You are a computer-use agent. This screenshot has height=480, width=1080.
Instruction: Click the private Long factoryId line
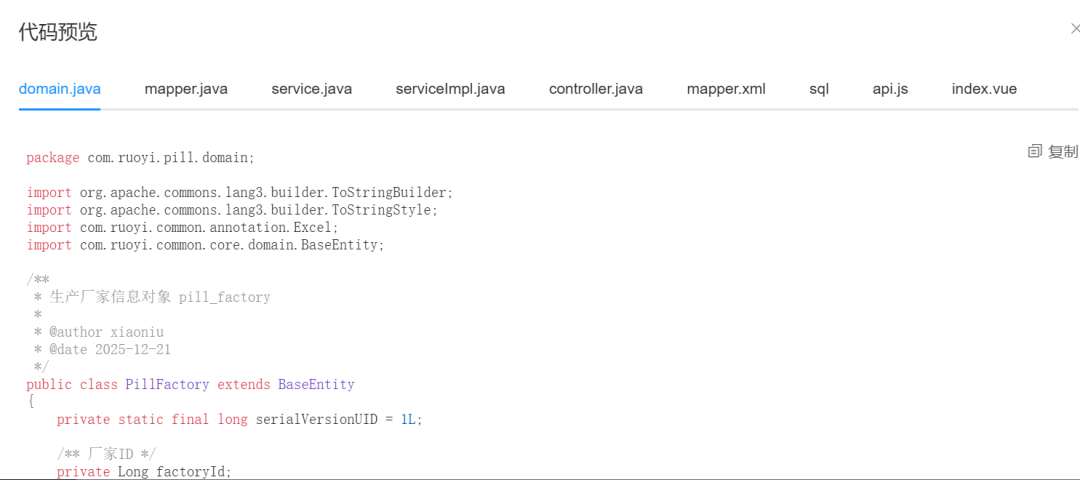(x=144, y=472)
